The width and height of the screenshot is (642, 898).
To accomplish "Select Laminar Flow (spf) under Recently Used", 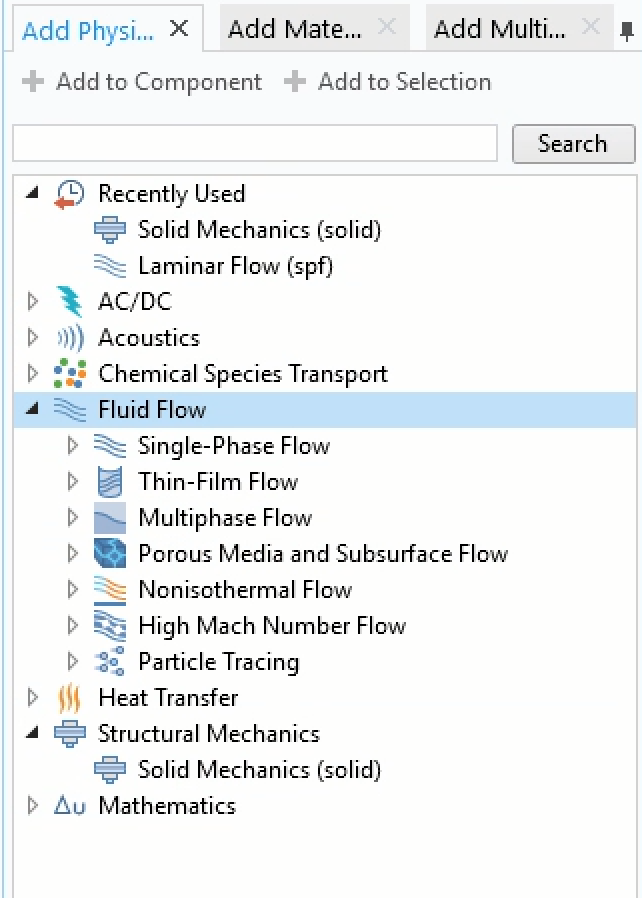I will click(x=235, y=266).
